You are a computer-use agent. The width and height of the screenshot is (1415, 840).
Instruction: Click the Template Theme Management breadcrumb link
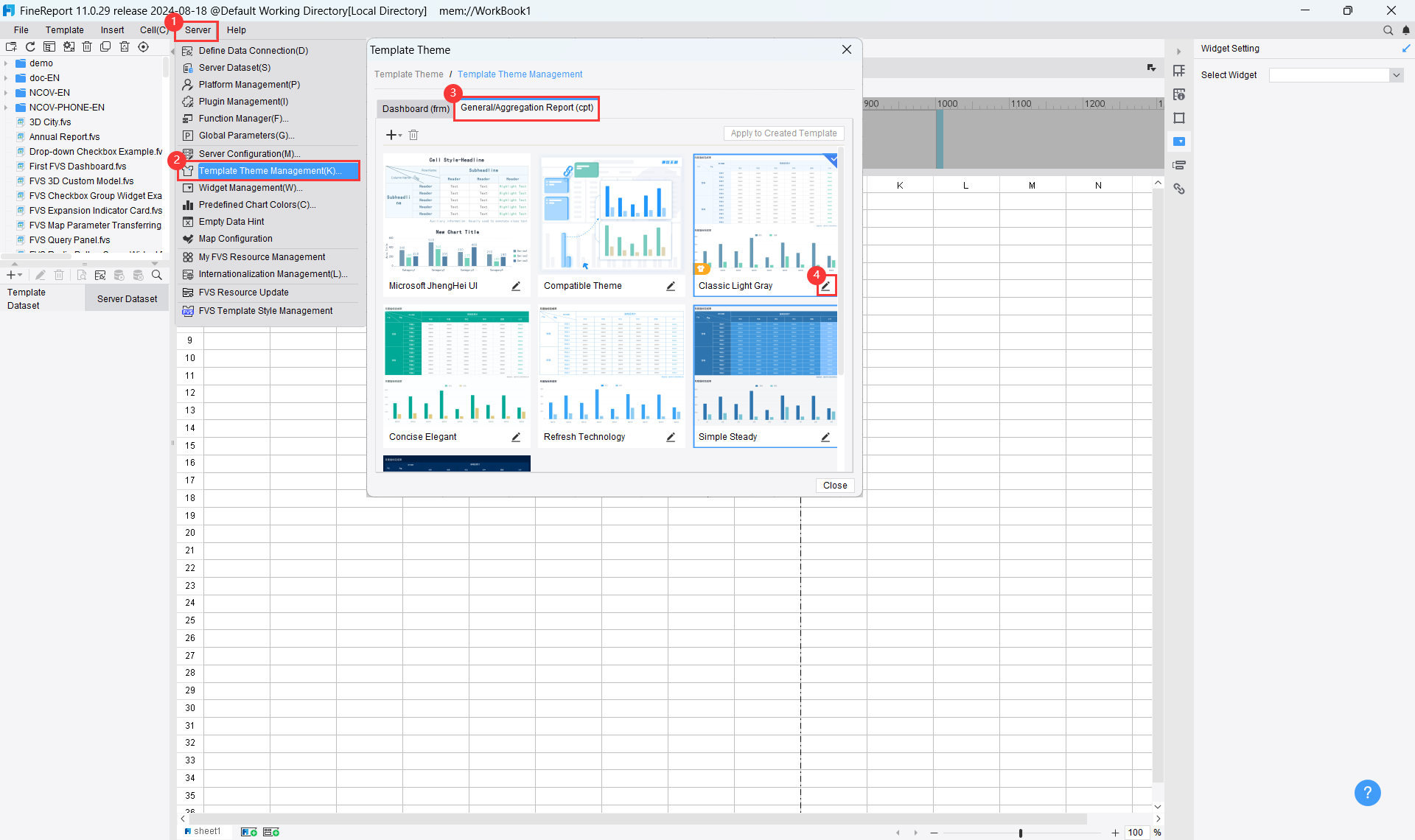520,74
